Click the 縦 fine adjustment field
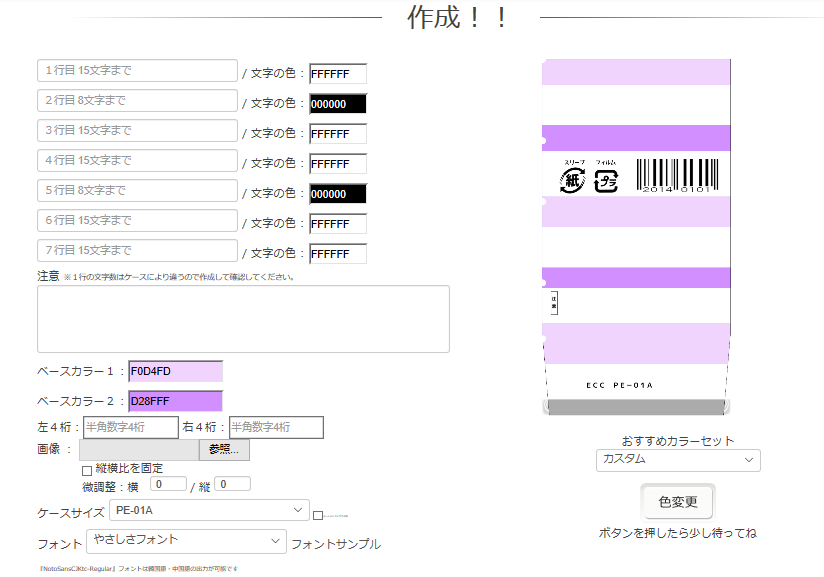Screen dimensions: 824x577 click(232, 484)
